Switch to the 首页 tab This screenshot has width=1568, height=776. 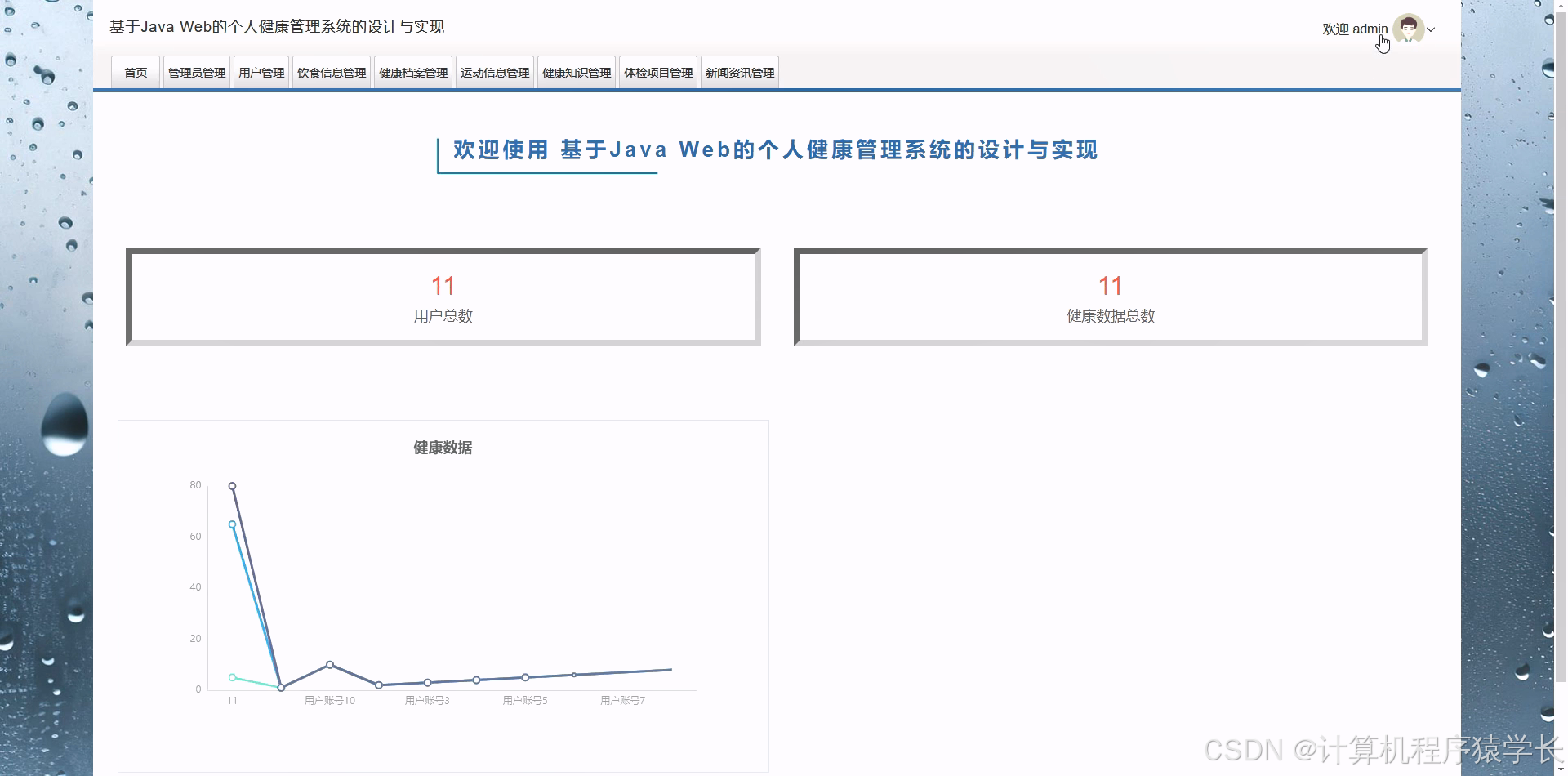click(134, 72)
